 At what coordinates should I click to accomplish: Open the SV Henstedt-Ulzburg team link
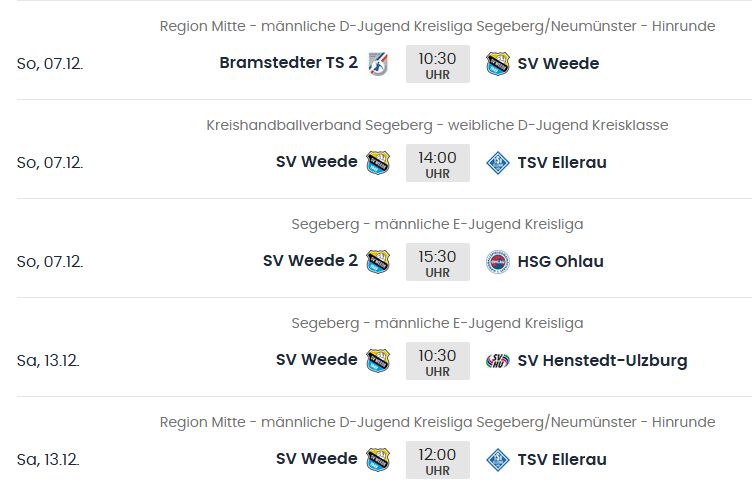pos(602,361)
